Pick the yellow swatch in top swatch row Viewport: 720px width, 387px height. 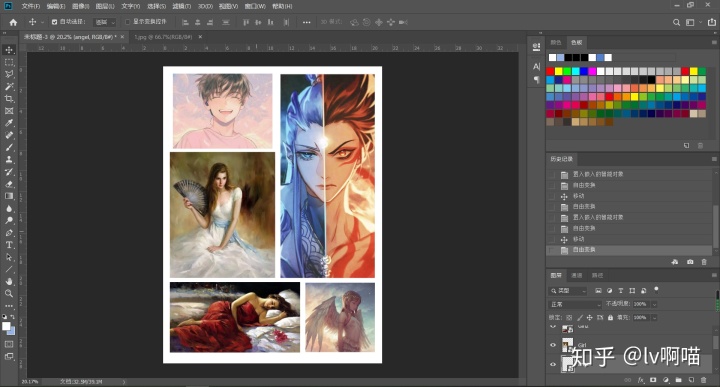(559, 71)
